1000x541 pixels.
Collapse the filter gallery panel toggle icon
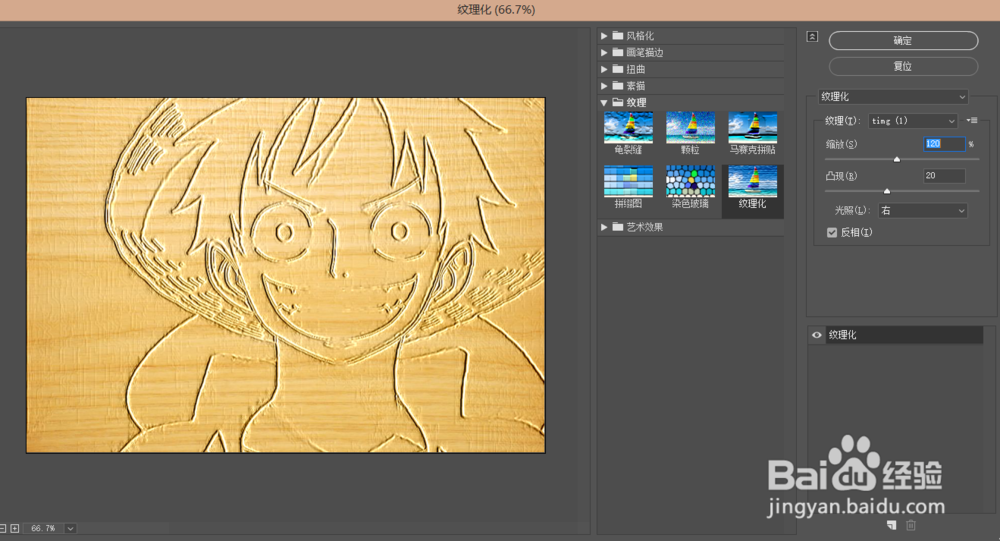coord(812,36)
